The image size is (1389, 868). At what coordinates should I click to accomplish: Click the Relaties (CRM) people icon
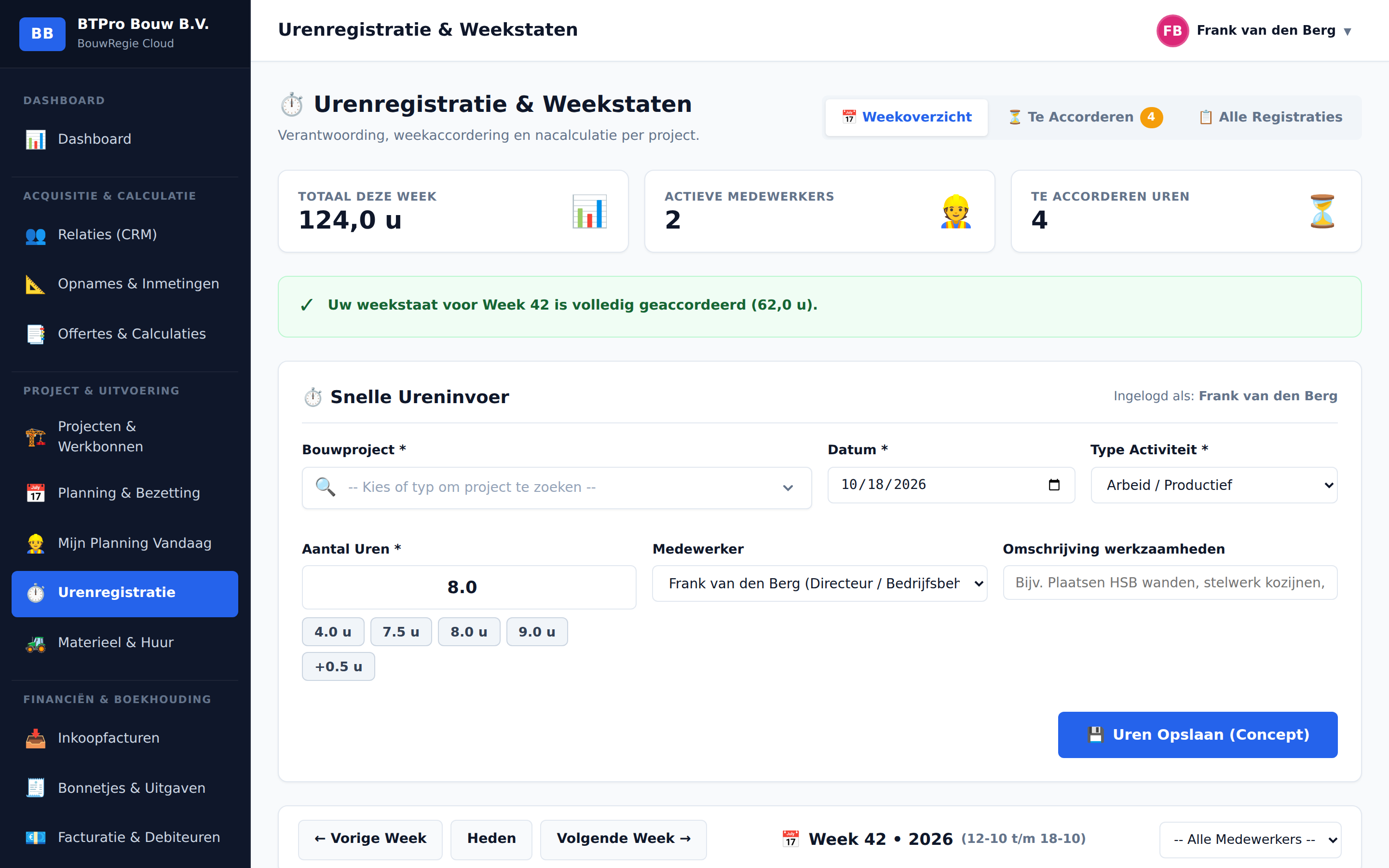click(x=36, y=235)
